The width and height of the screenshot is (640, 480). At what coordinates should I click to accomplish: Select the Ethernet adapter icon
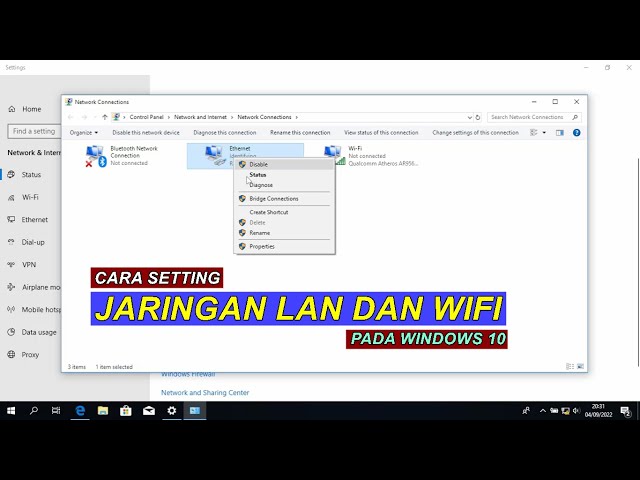click(x=215, y=156)
